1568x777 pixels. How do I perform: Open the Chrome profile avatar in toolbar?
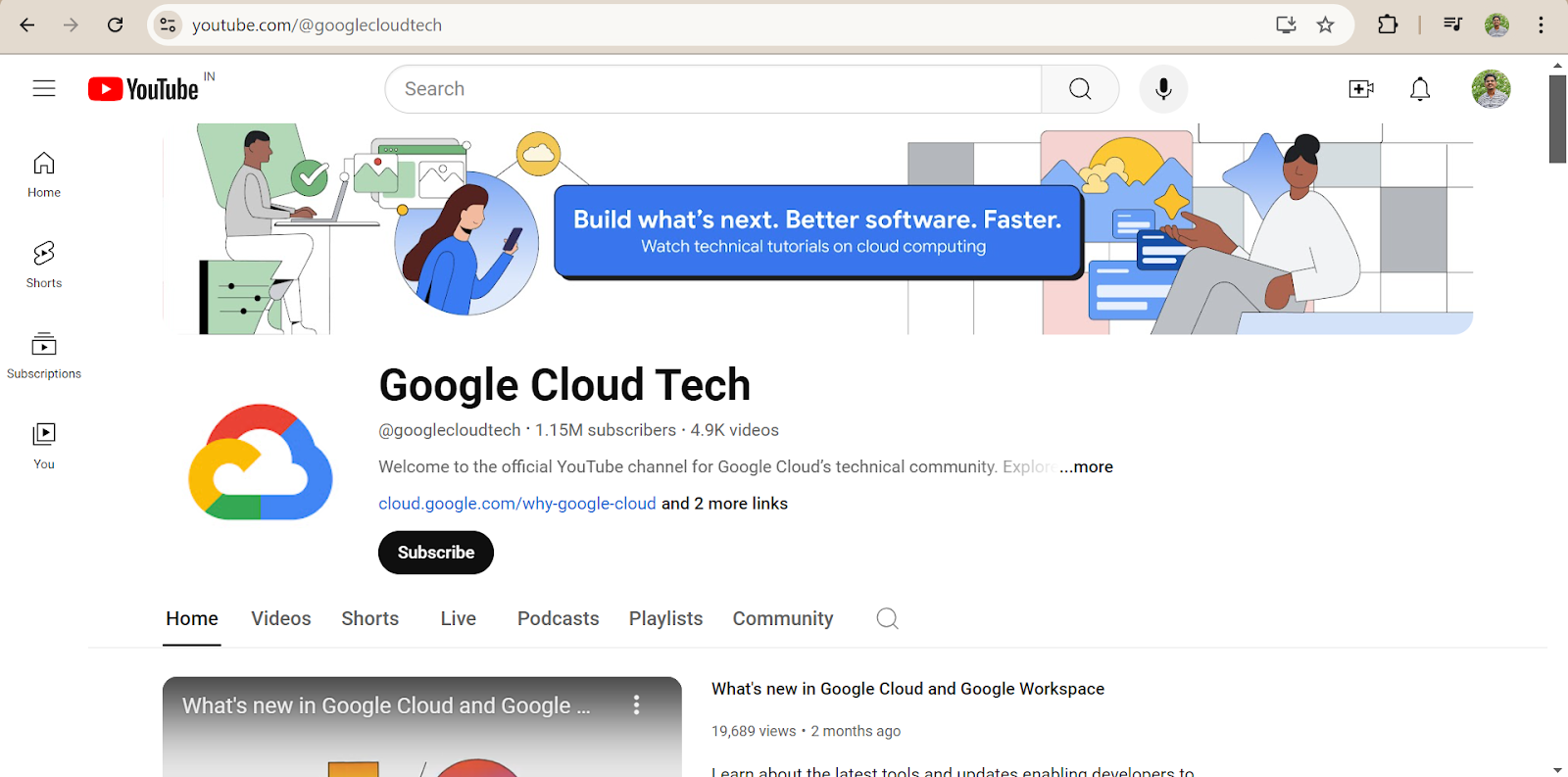pyautogui.click(x=1496, y=24)
